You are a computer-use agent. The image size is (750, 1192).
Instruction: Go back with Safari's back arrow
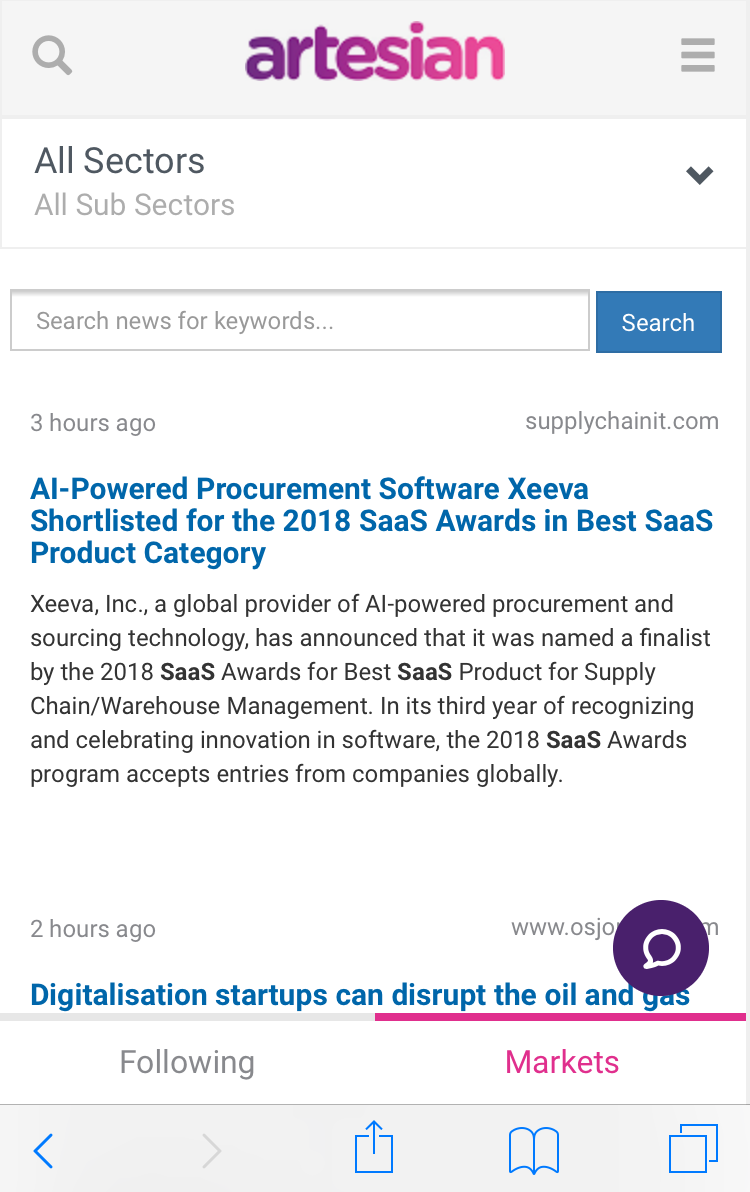pyautogui.click(x=43, y=1150)
